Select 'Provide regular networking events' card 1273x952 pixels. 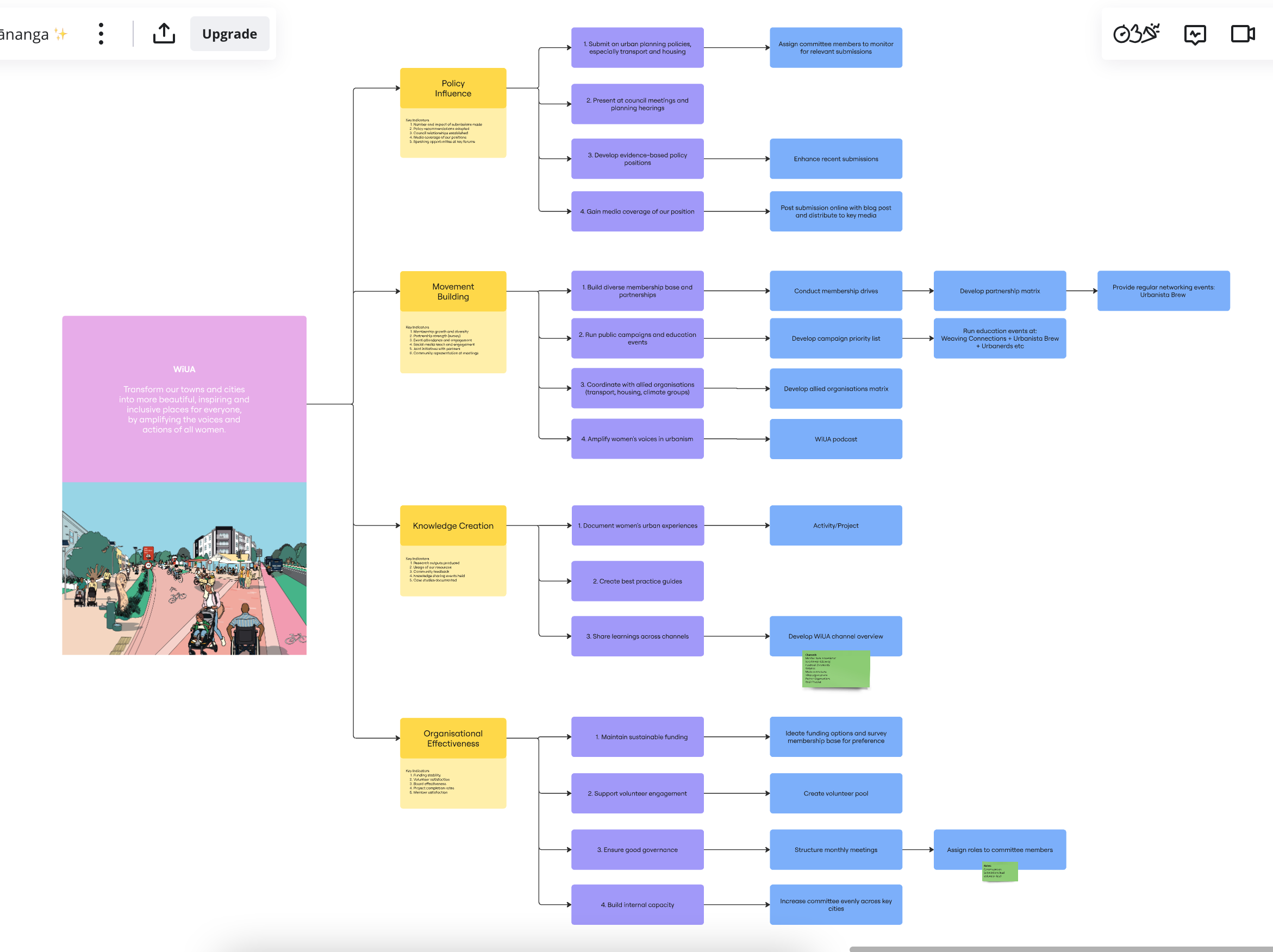click(x=1163, y=291)
